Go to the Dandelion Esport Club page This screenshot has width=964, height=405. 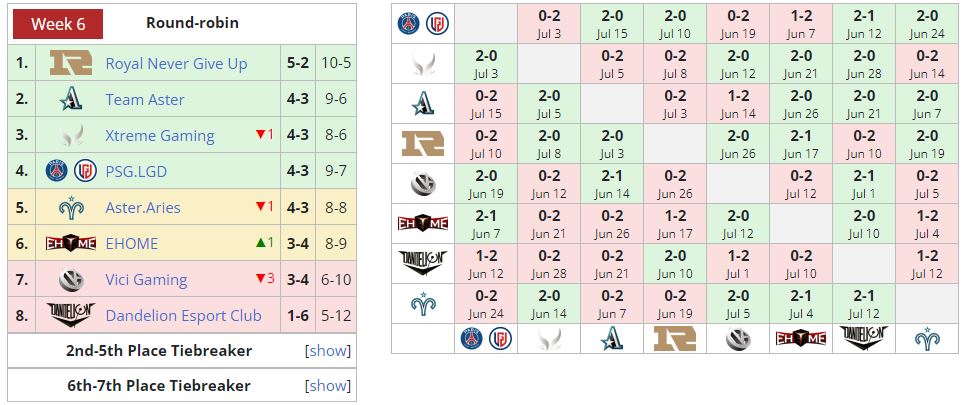(x=183, y=316)
